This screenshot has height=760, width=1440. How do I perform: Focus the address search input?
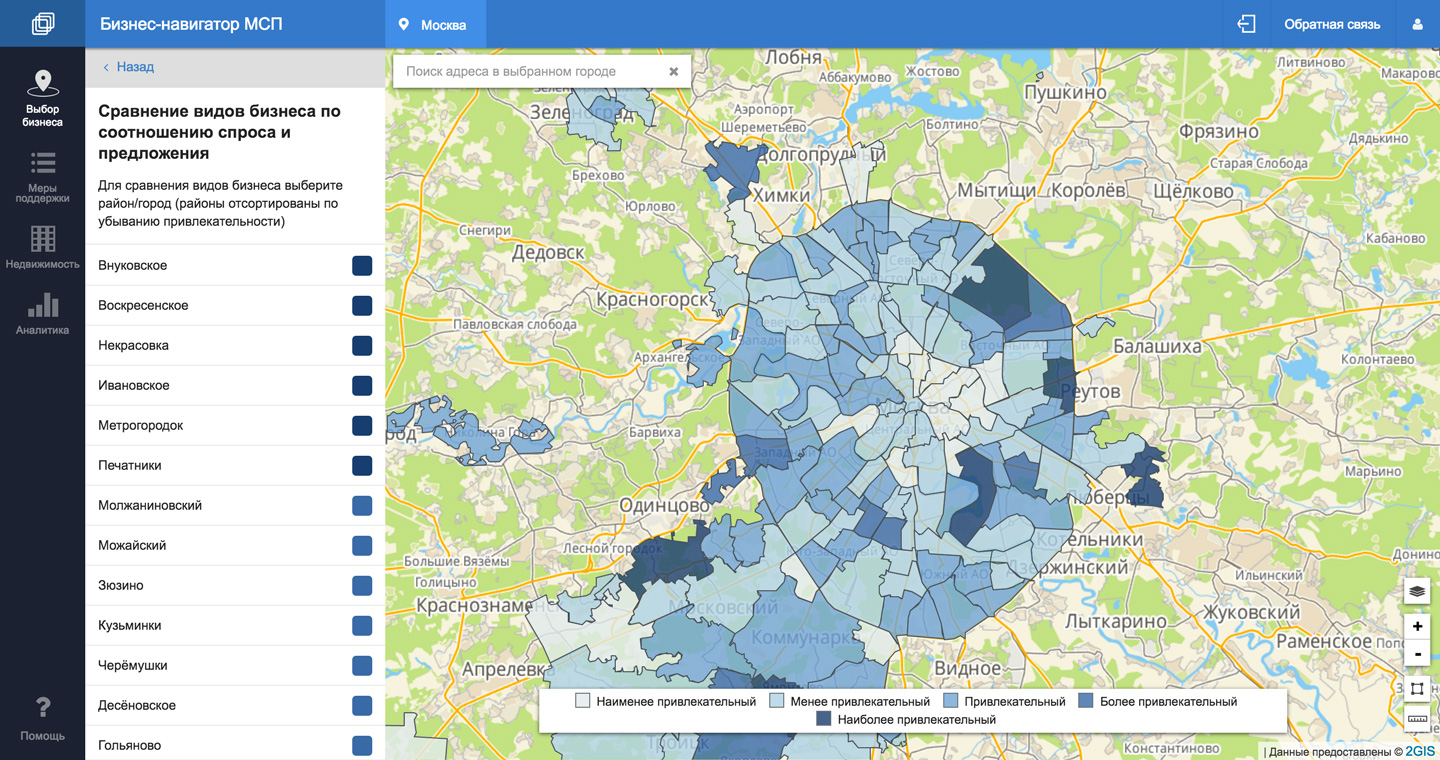(x=528, y=71)
